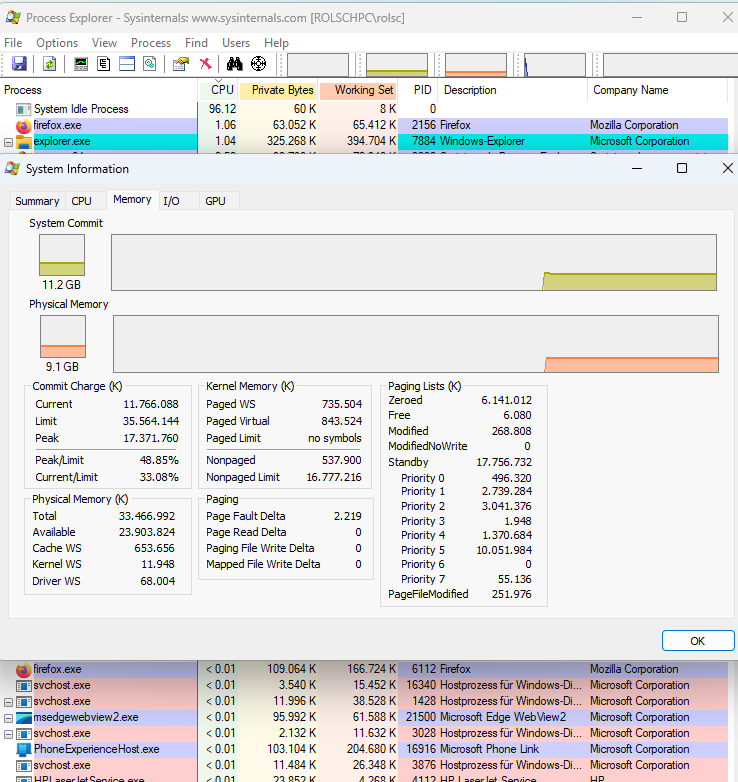Select the explorer.exe row name

click(62, 142)
